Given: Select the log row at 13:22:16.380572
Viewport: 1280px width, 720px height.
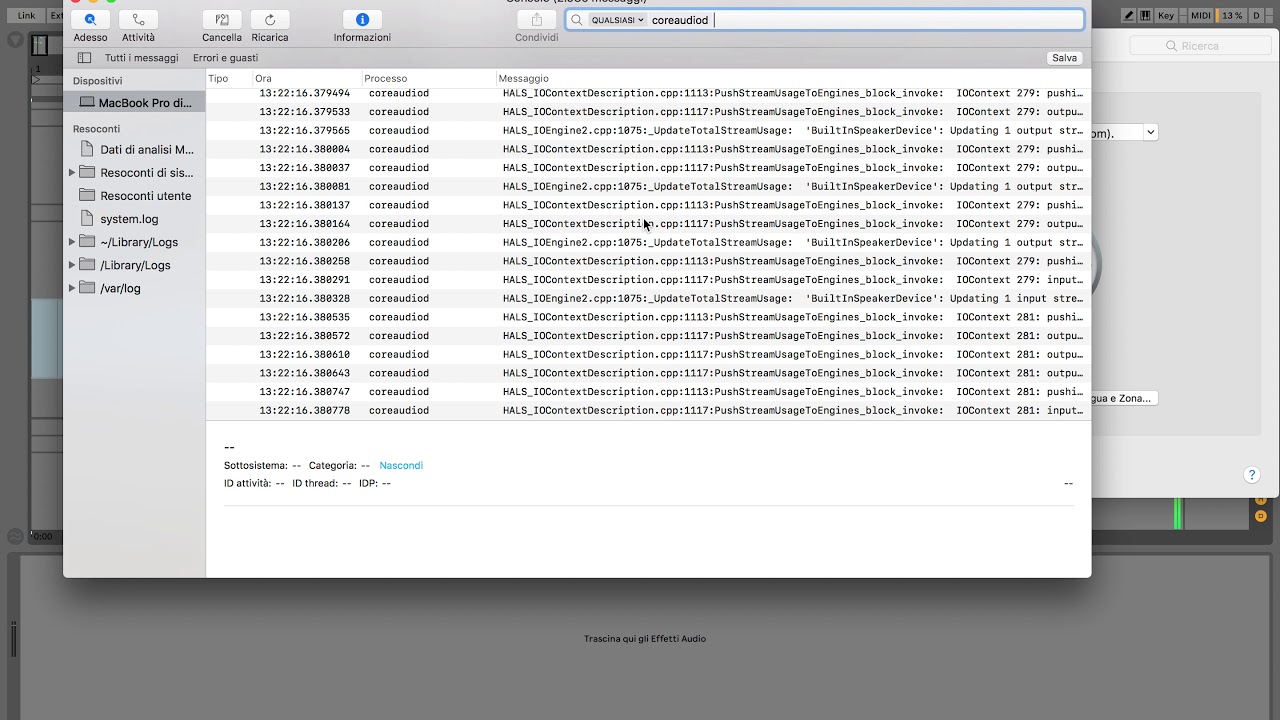Looking at the screenshot, I should (648, 336).
